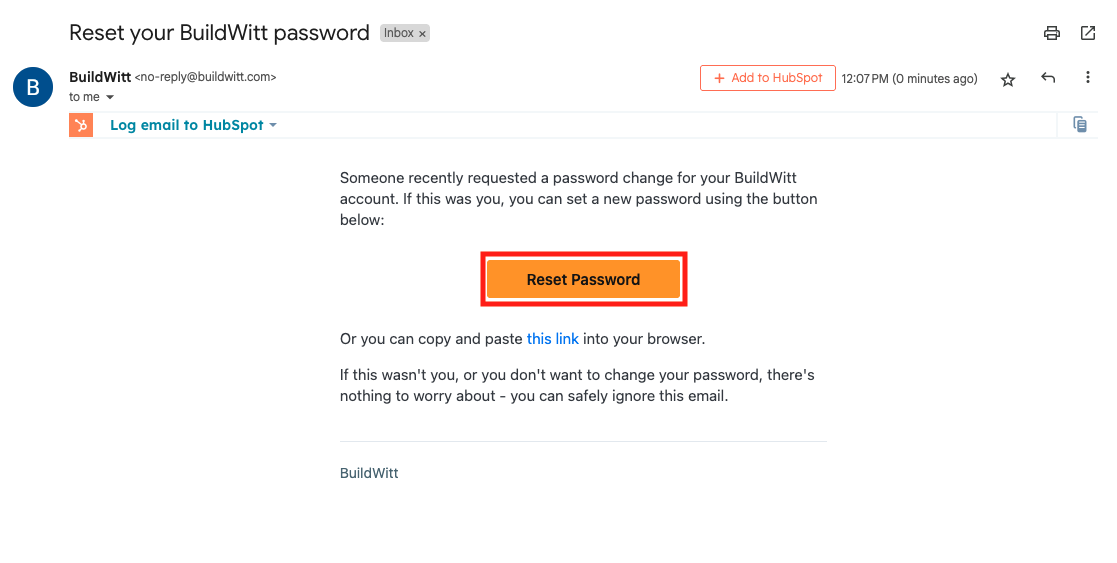Click the copy documents icon in HubSpot bar
The height and width of the screenshot is (563, 1117).
coord(1080,125)
